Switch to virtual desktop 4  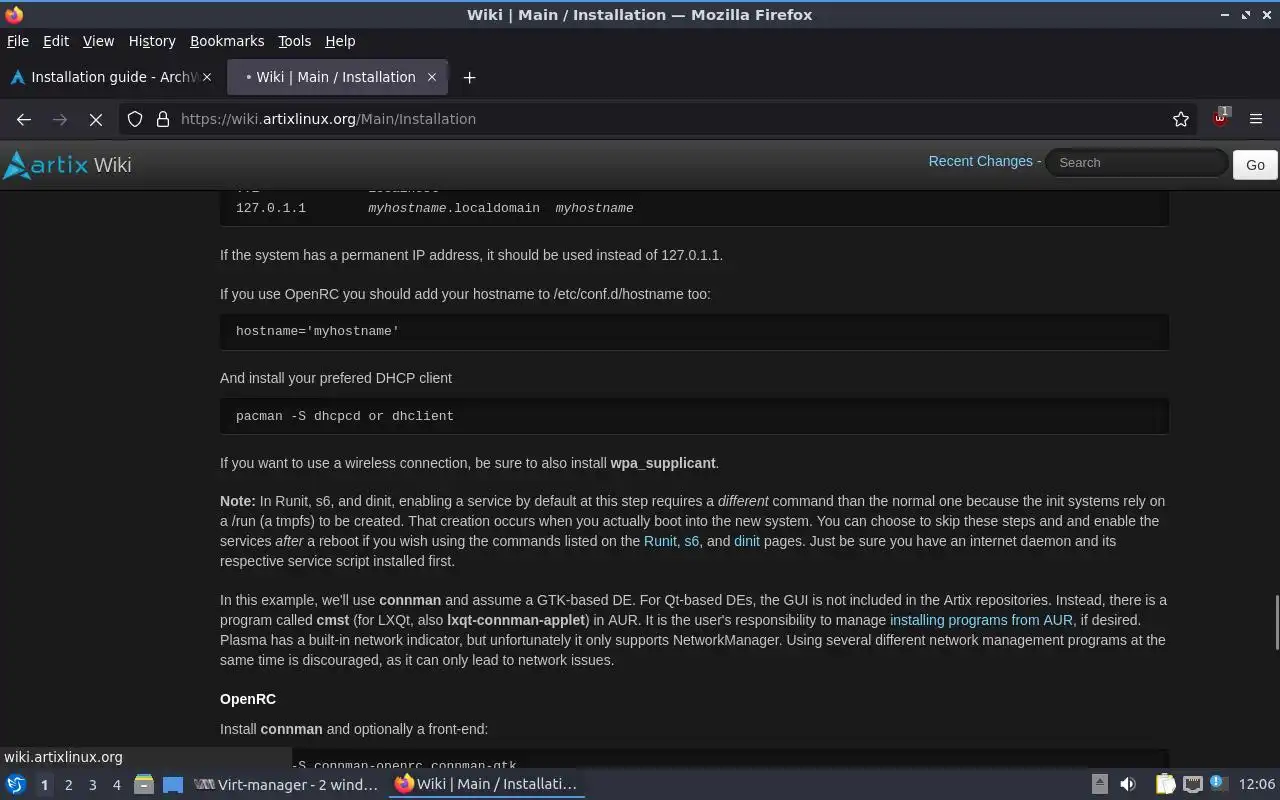coord(116,785)
